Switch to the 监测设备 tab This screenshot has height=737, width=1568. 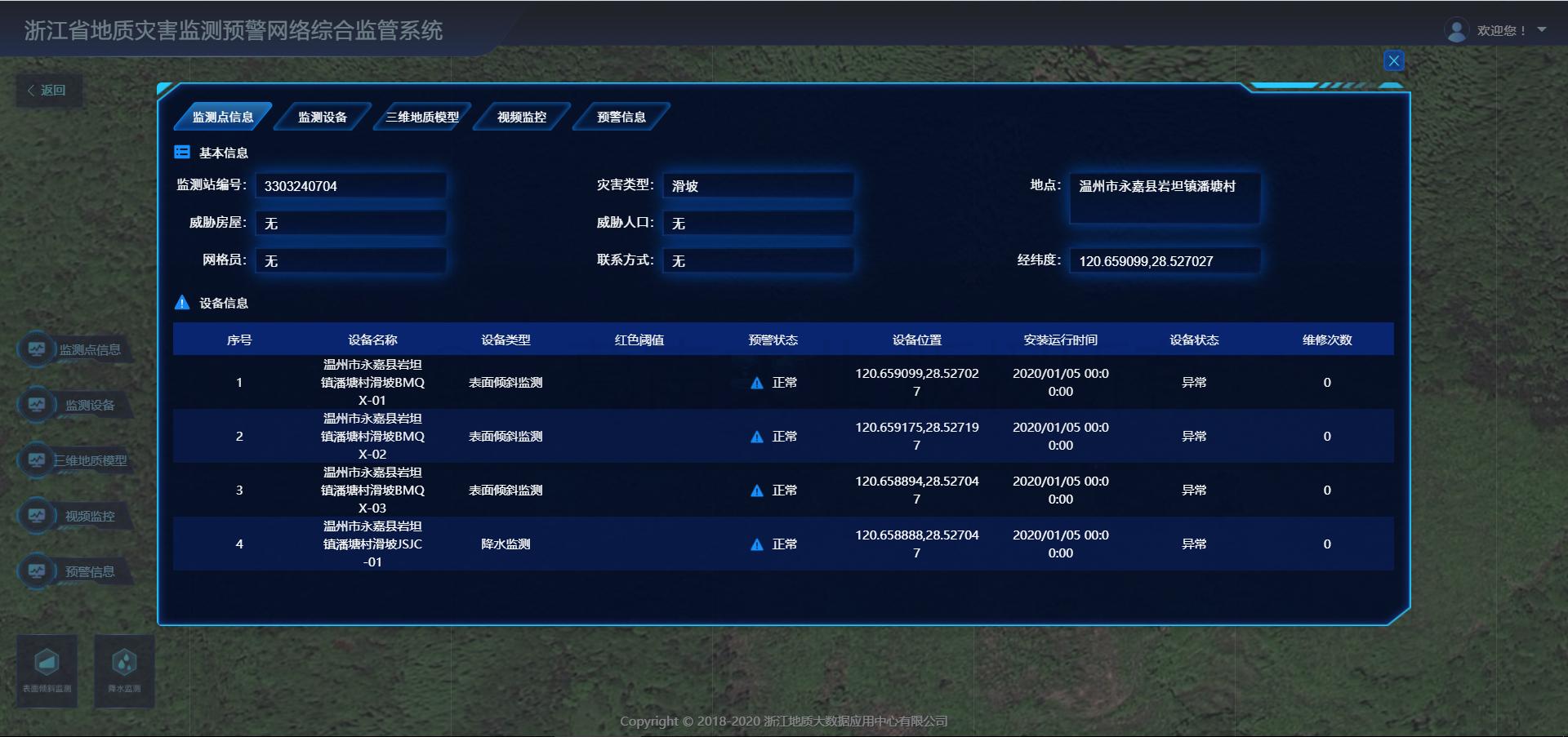point(322,118)
